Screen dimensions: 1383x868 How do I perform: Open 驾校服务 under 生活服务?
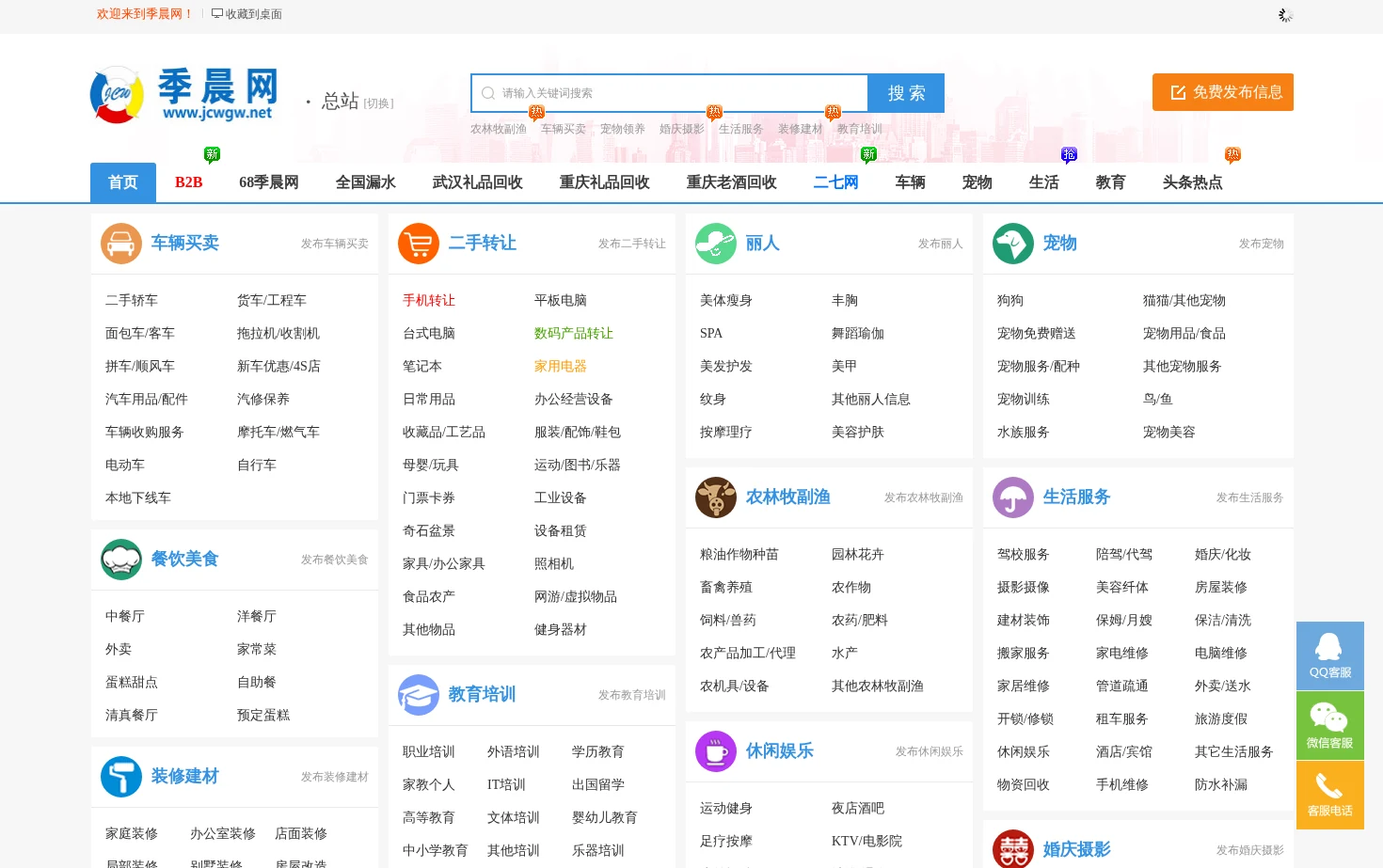[1024, 554]
